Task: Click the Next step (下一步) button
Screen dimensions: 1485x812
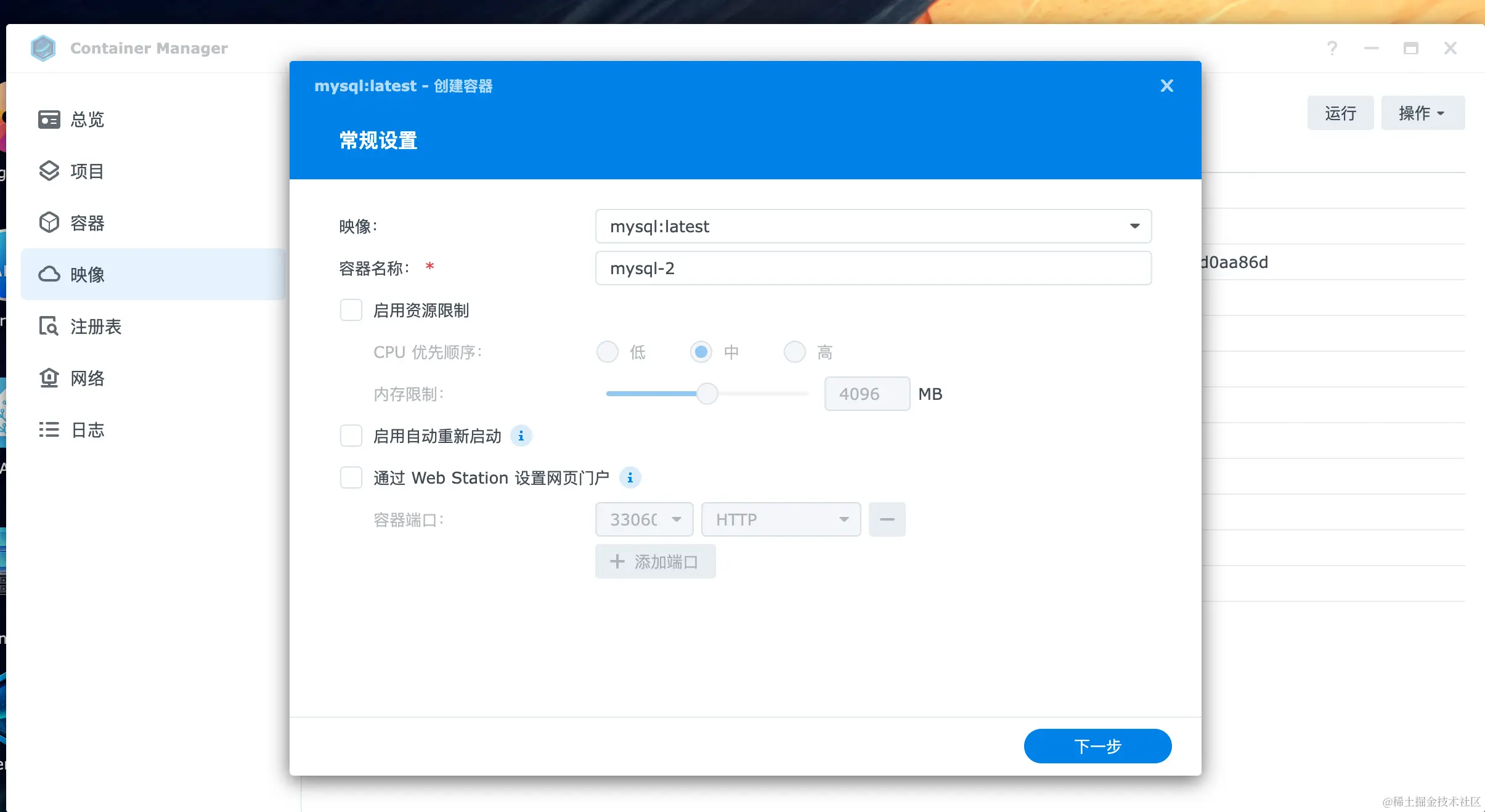Action: click(x=1097, y=746)
